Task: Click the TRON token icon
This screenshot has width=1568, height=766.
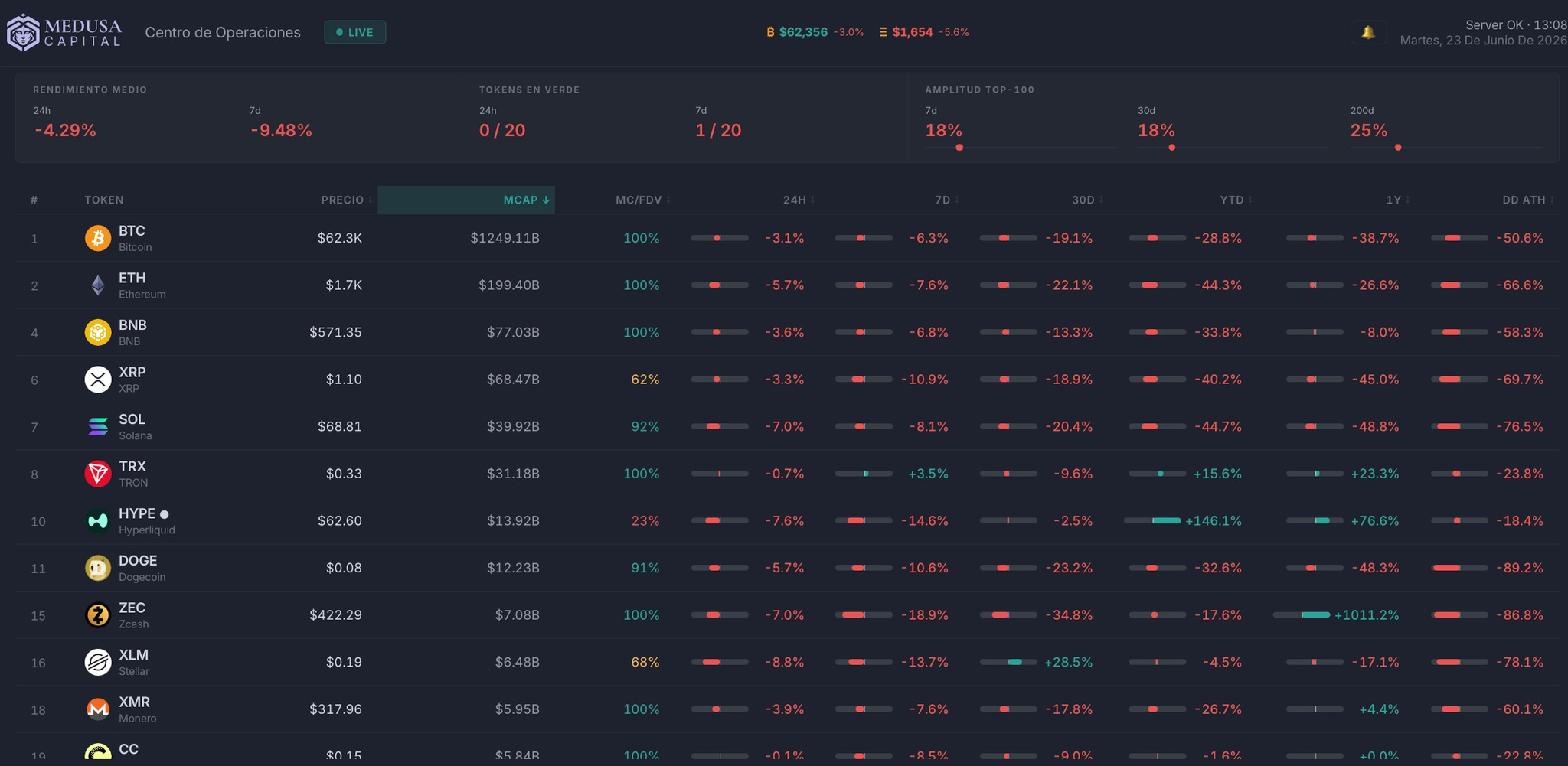Action: [x=98, y=474]
